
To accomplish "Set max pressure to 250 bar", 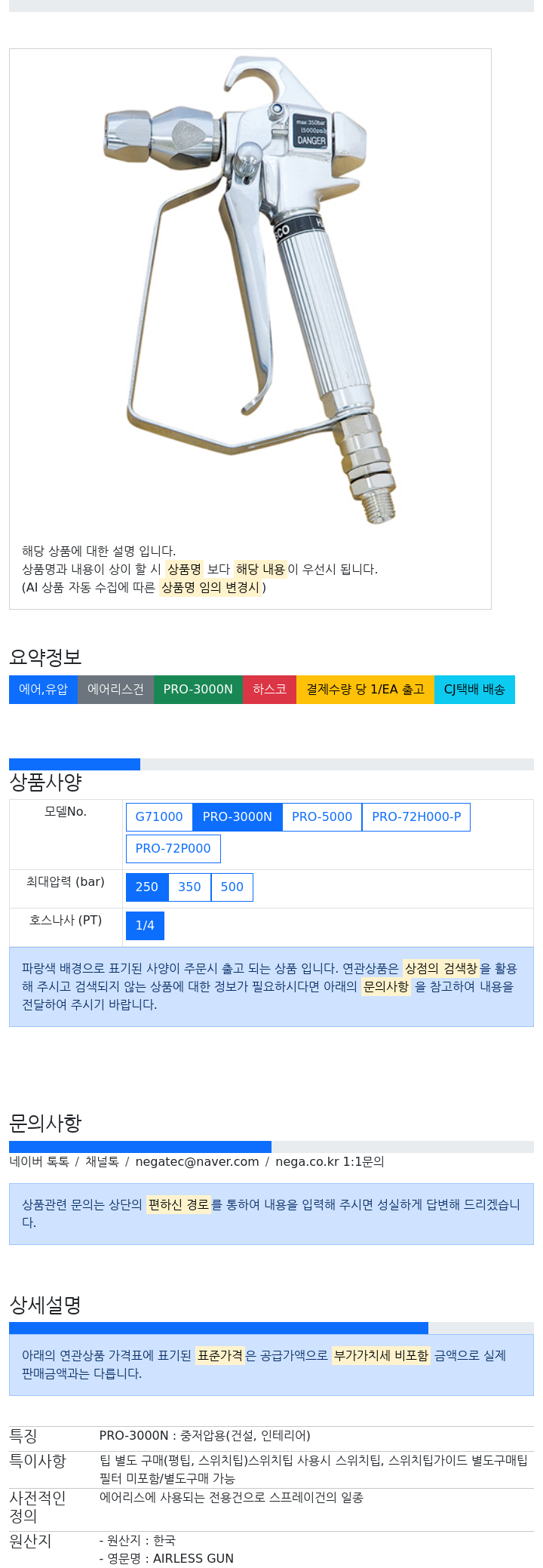I will (147, 887).
